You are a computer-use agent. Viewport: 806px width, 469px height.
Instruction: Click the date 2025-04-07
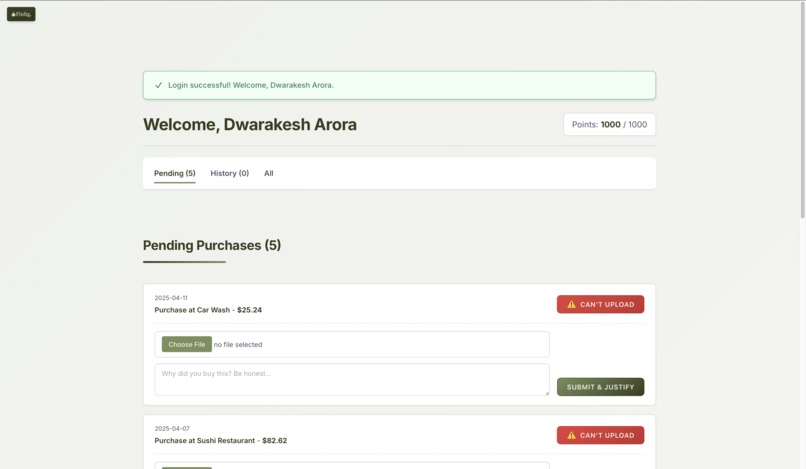point(172,428)
